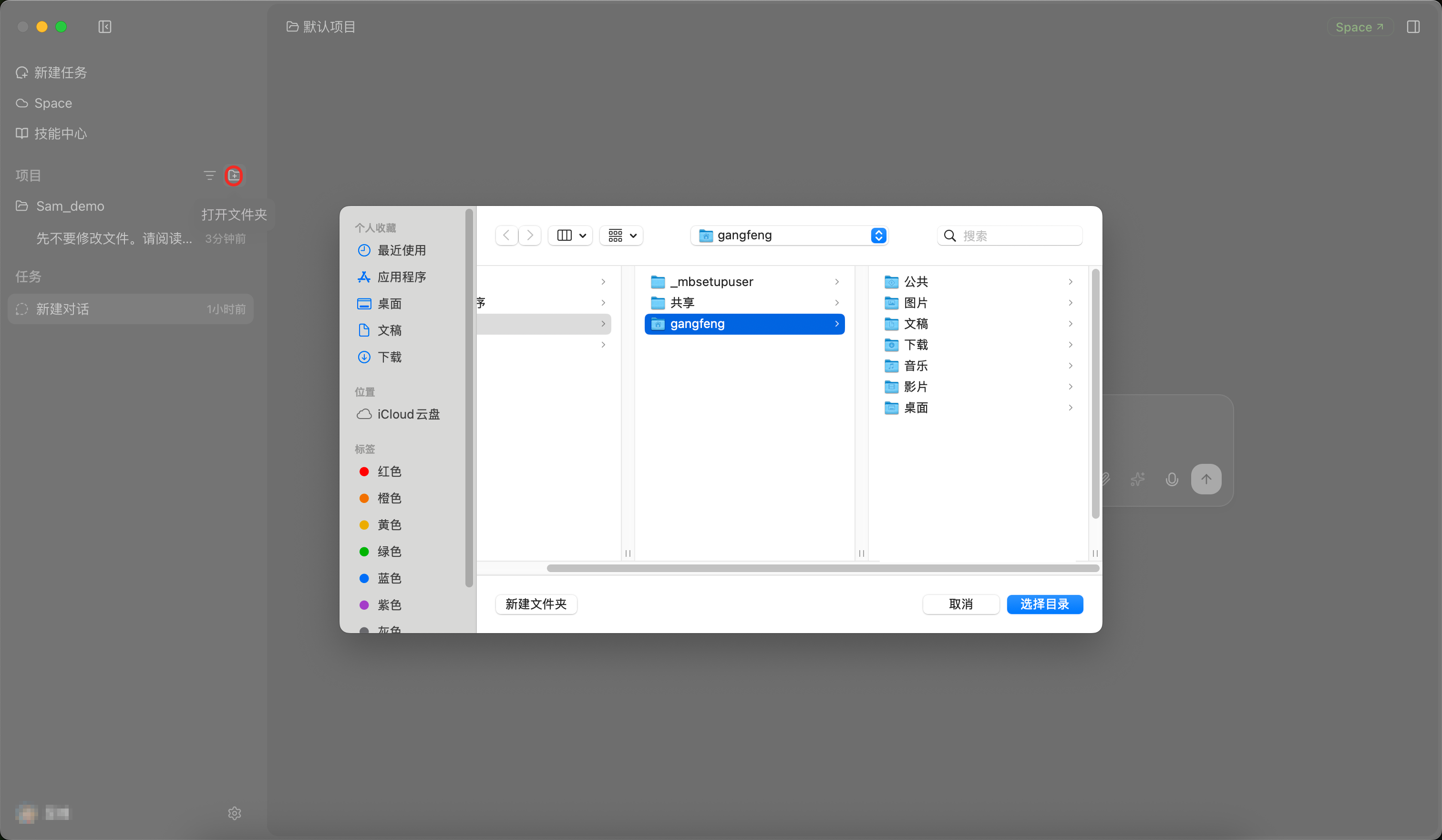Expand the 共享 folder chevron
The width and height of the screenshot is (1442, 840).
[x=836, y=303]
